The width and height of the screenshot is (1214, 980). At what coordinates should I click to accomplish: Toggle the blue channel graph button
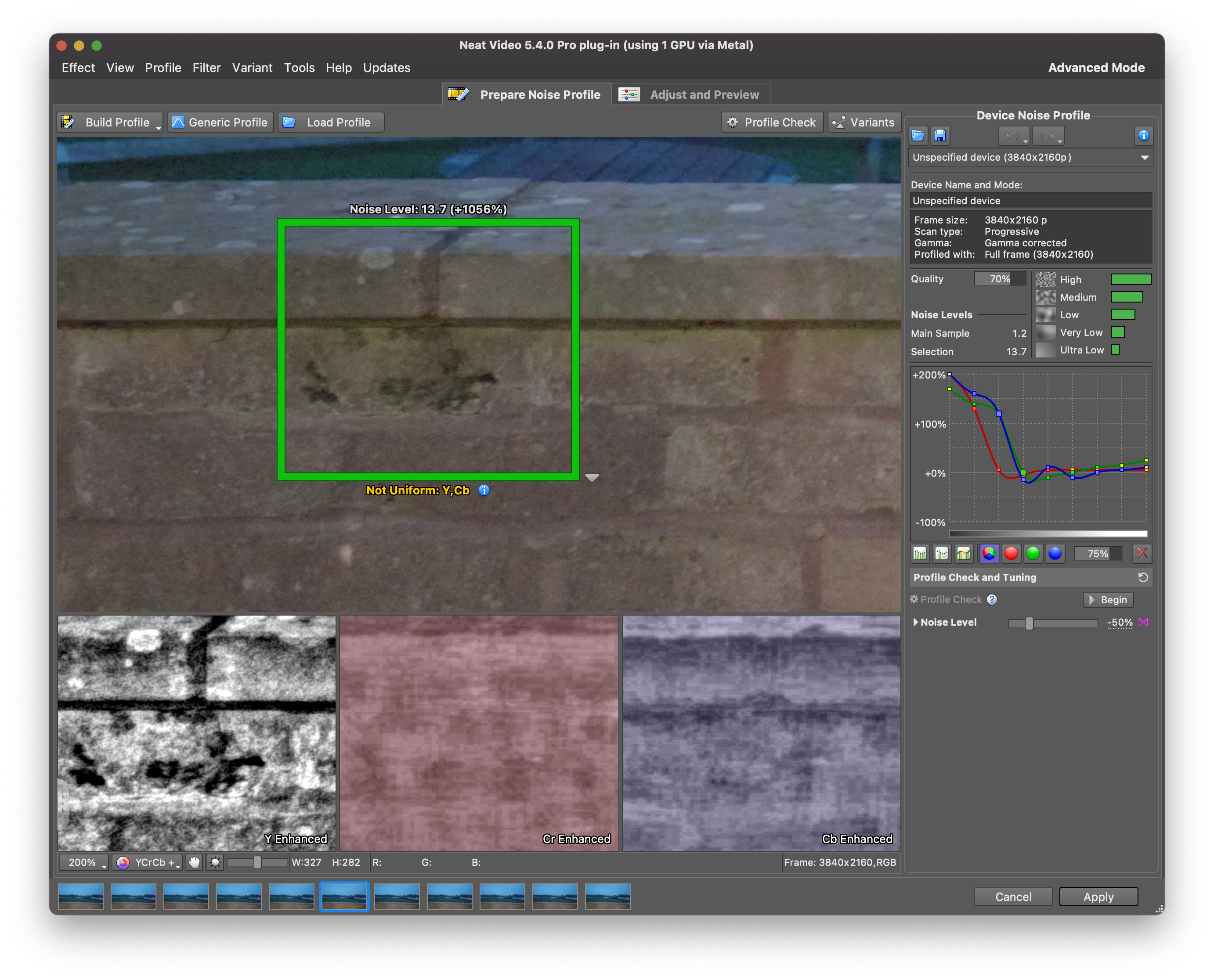click(x=1055, y=553)
